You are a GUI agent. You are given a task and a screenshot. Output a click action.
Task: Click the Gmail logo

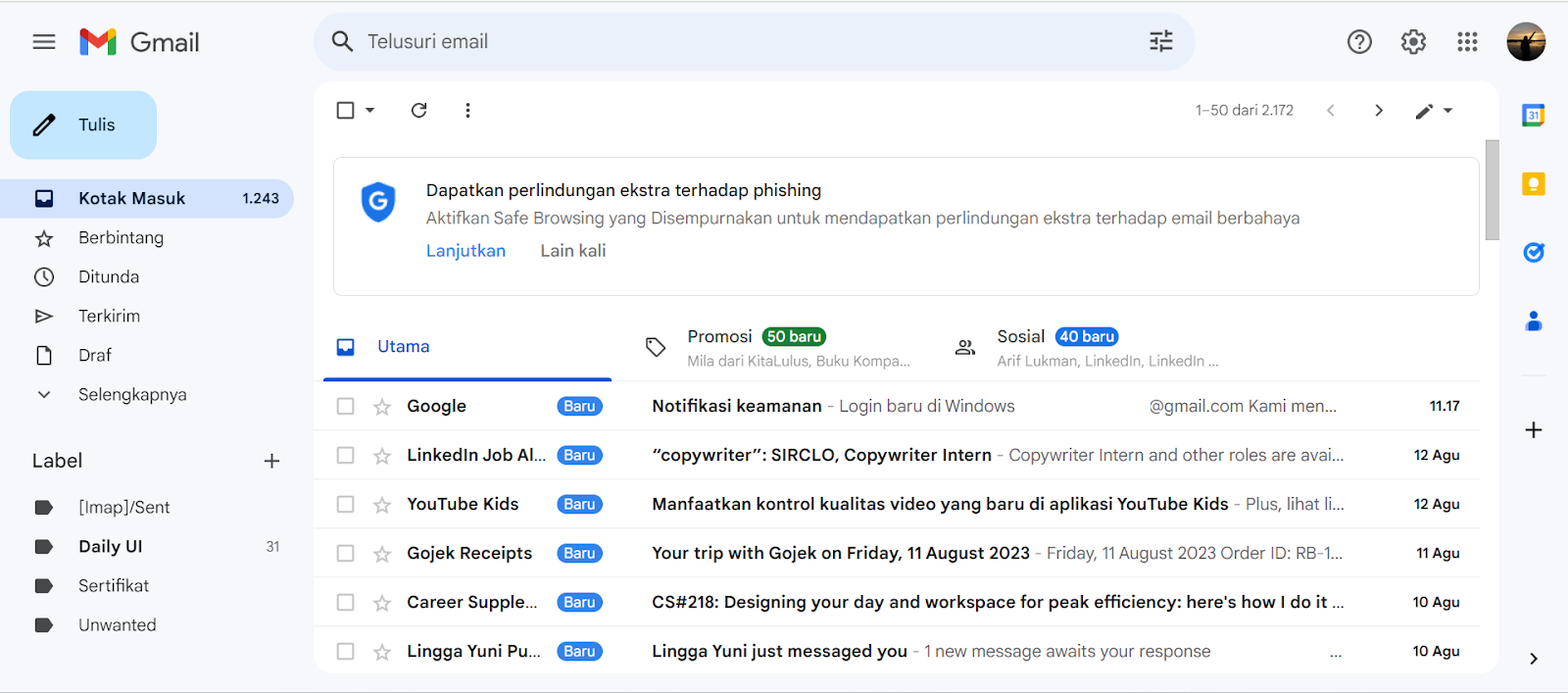click(139, 42)
